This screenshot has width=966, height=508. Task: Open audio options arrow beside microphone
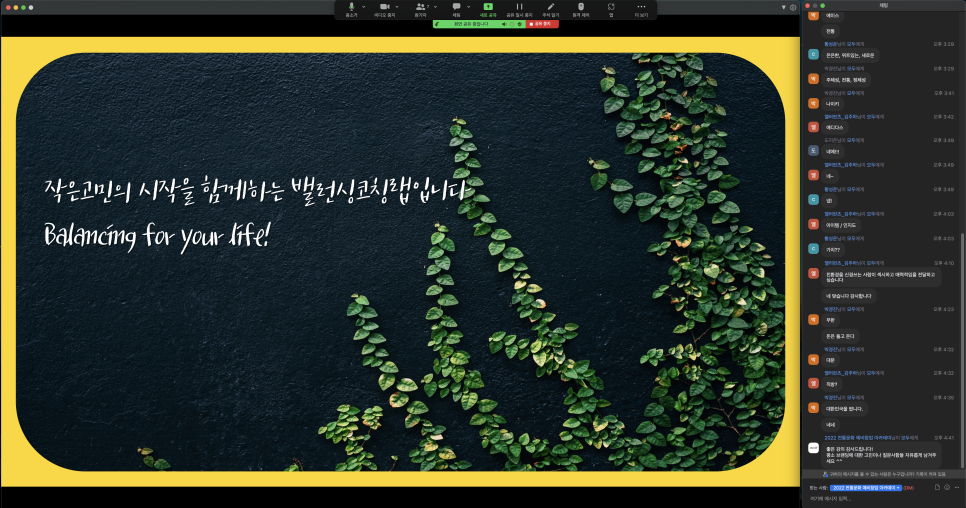[x=363, y=7]
